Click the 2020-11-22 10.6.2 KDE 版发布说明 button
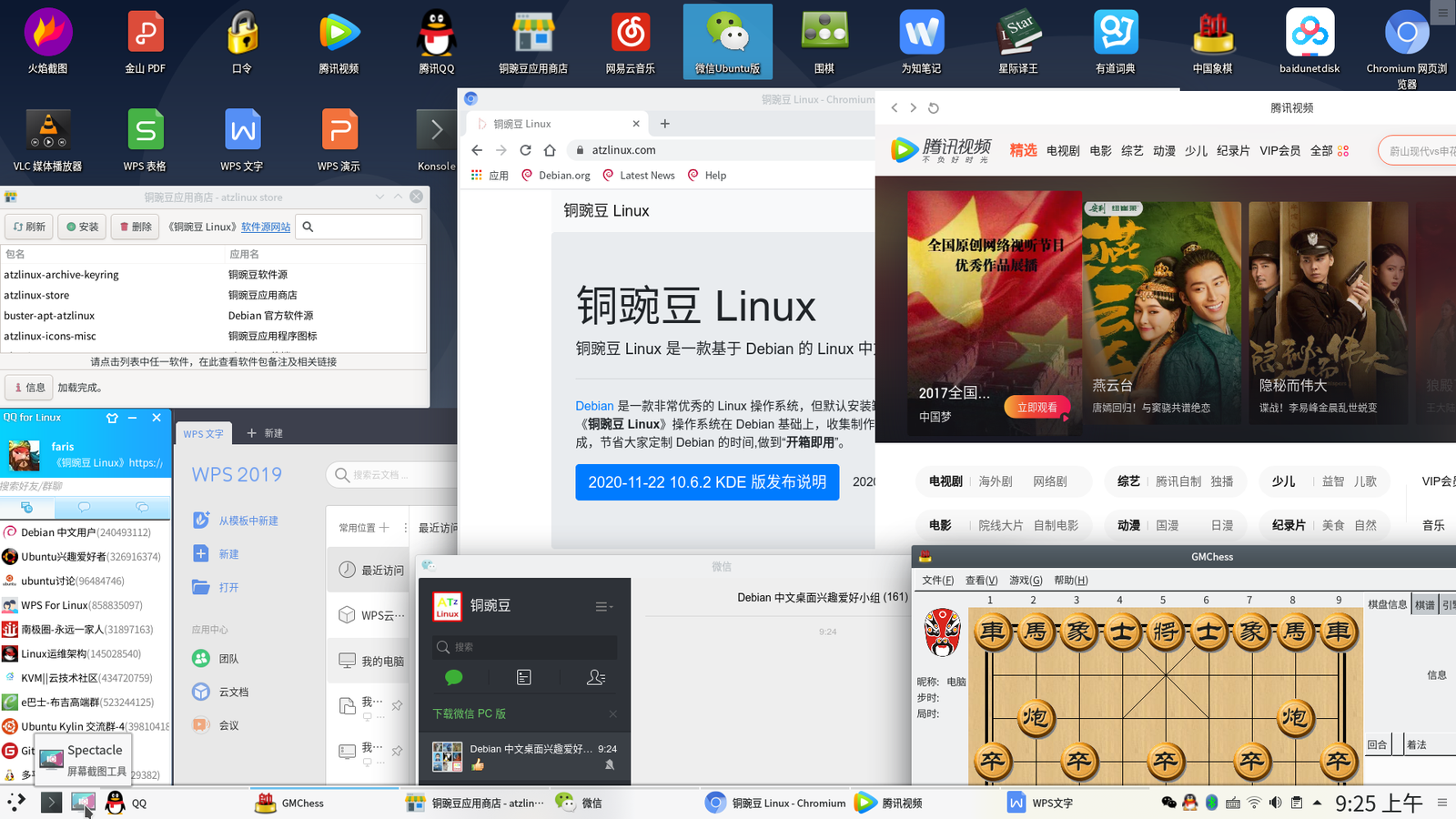1456x819 pixels. coord(707,482)
